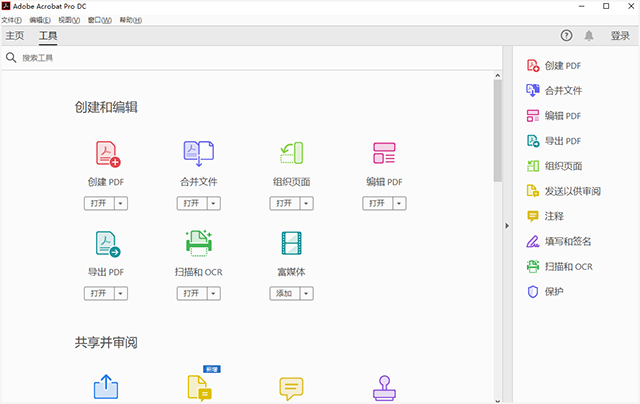The width and height of the screenshot is (640, 404).
Task: Click the scrollbar down arrow
Action: [x=497, y=400]
